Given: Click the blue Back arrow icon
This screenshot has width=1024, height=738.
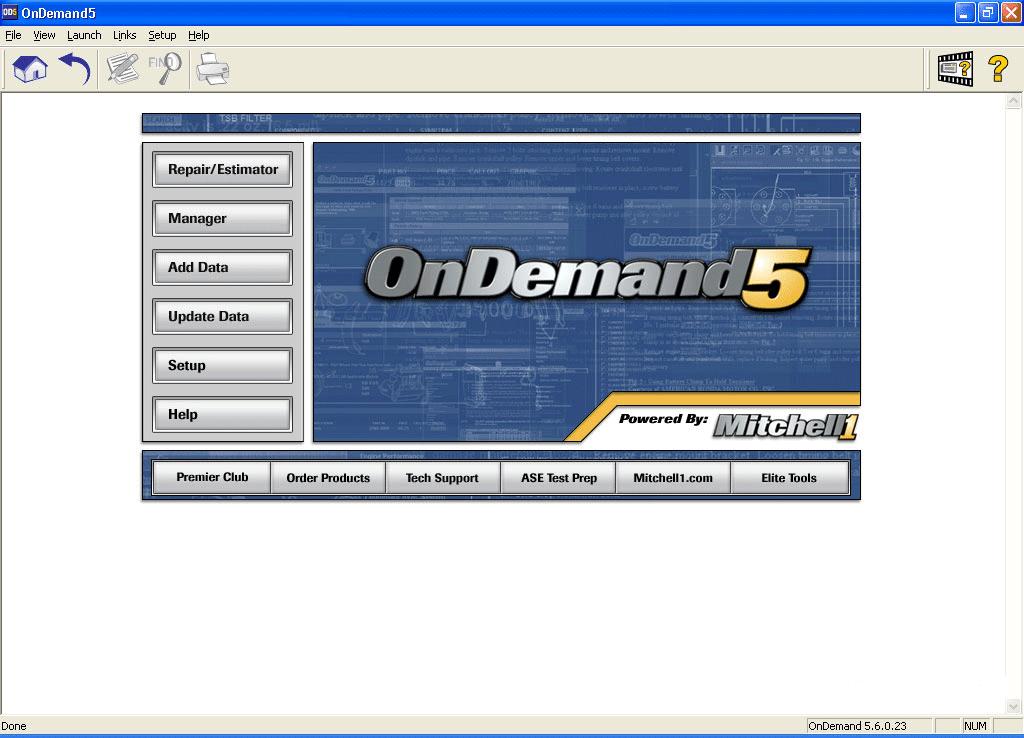Looking at the screenshot, I should pyautogui.click(x=74, y=69).
